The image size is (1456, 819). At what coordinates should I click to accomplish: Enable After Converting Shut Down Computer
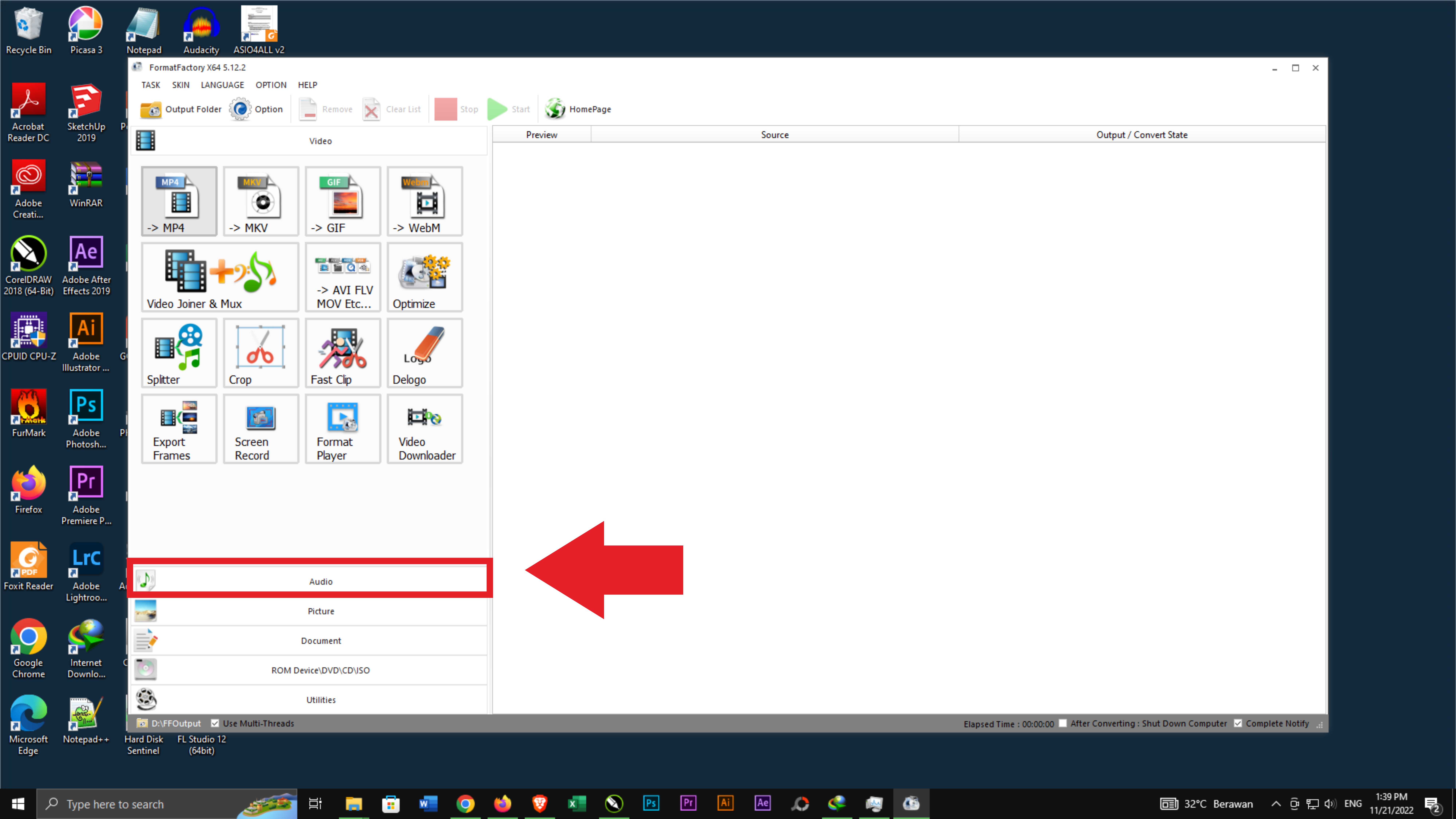coord(1063,723)
